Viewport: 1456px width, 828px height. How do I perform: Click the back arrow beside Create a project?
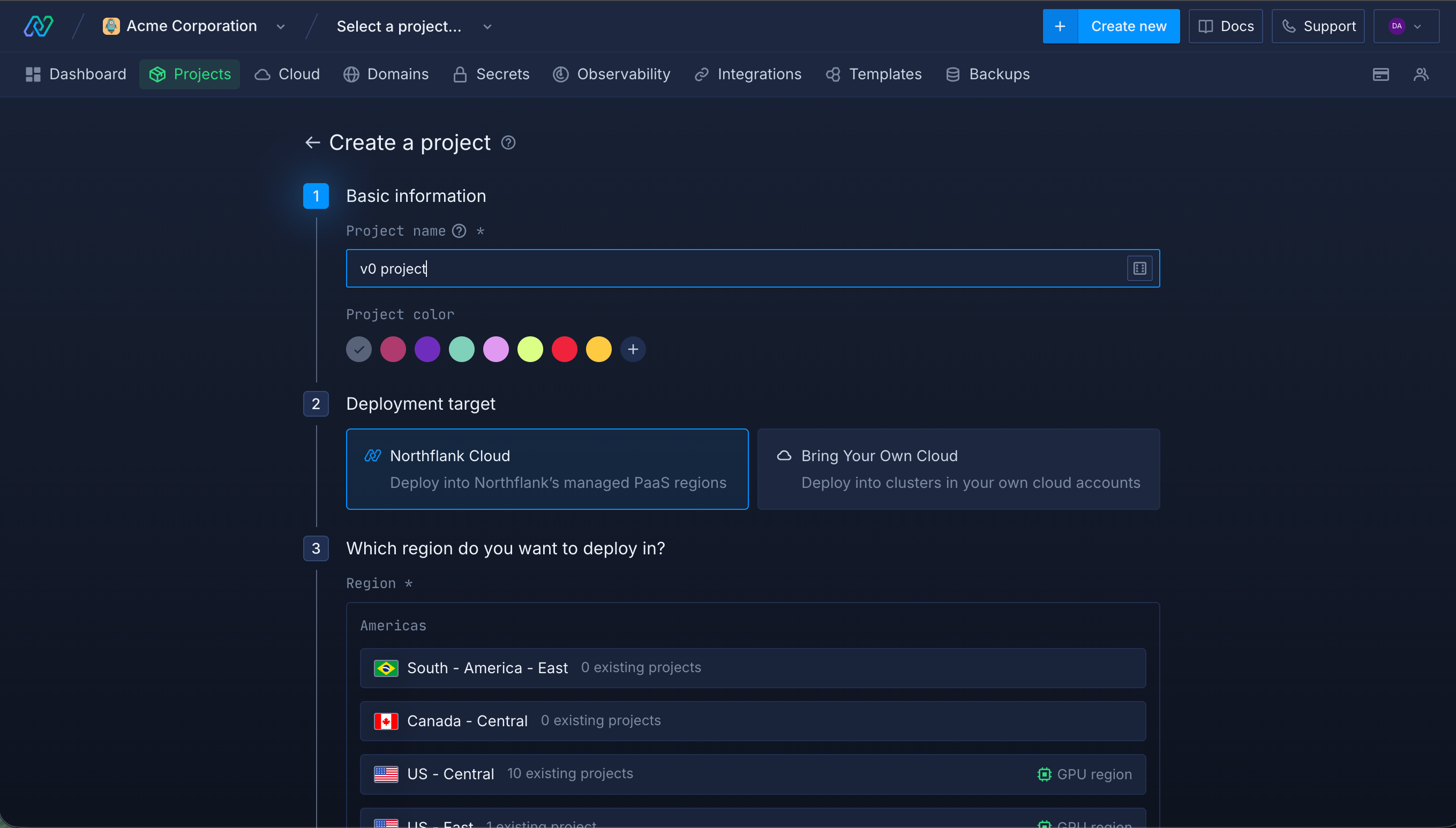[x=312, y=143]
